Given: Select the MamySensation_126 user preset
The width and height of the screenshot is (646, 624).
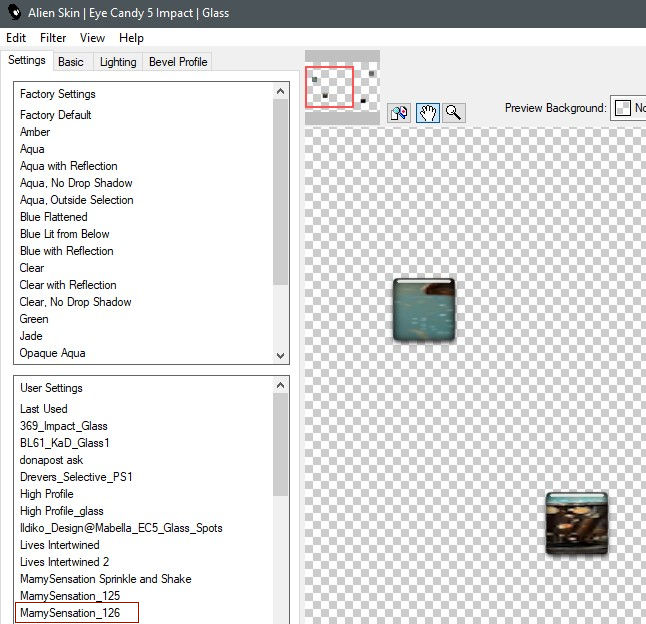Looking at the screenshot, I should pyautogui.click(x=70, y=612).
